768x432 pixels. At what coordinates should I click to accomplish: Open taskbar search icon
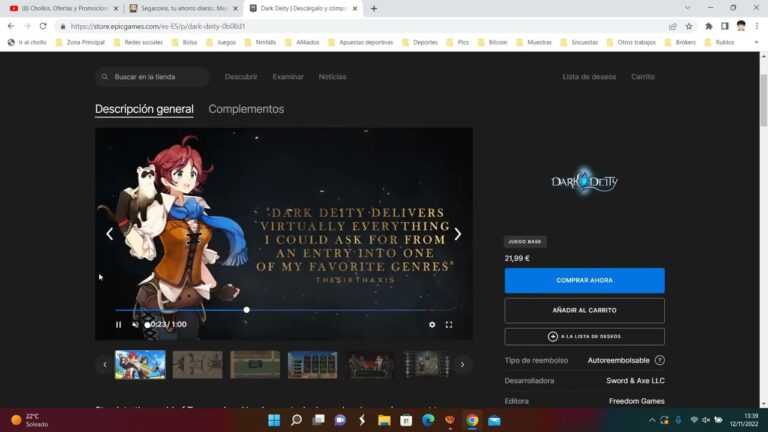click(x=296, y=420)
